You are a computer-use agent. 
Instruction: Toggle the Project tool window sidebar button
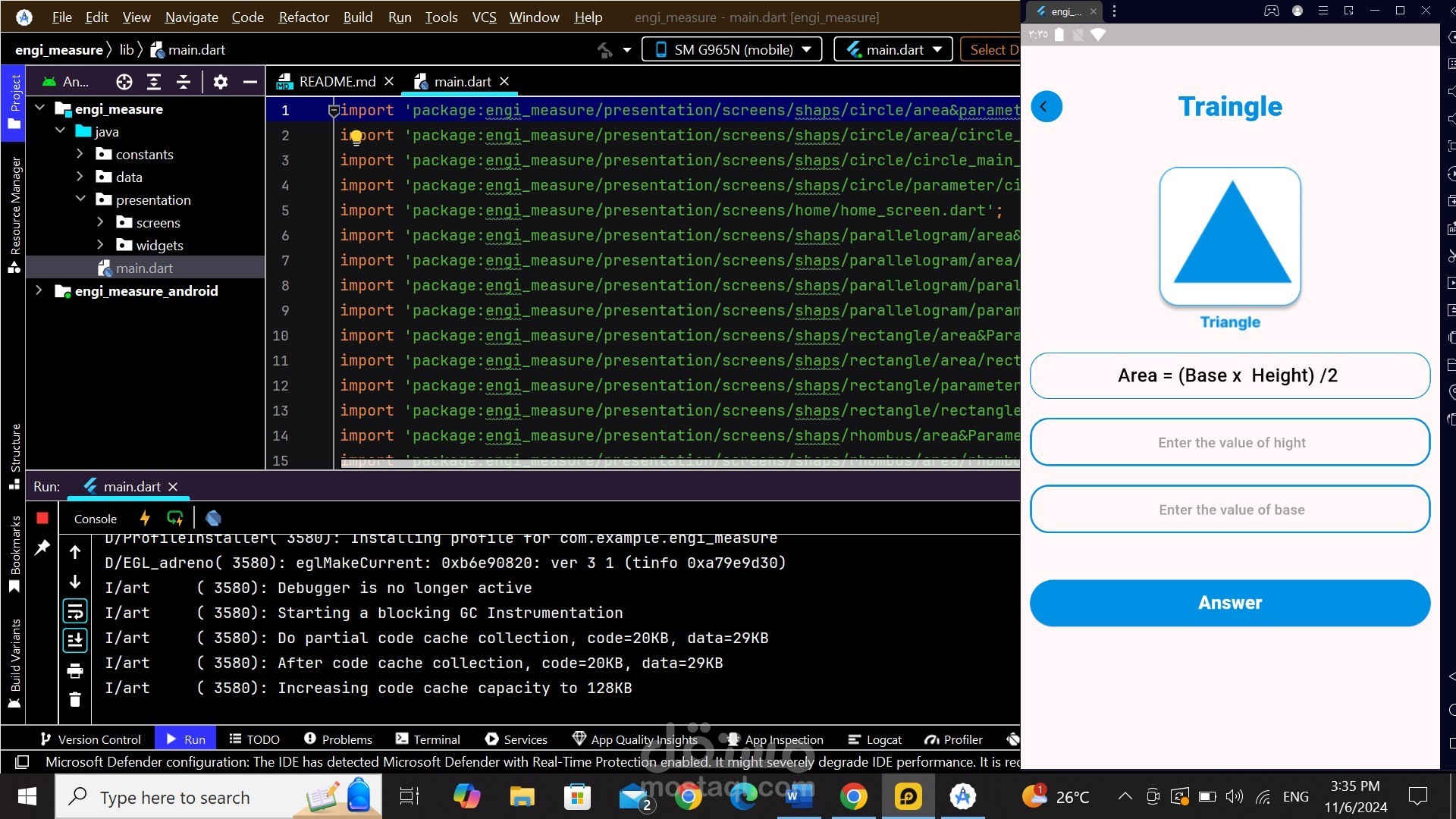14,102
